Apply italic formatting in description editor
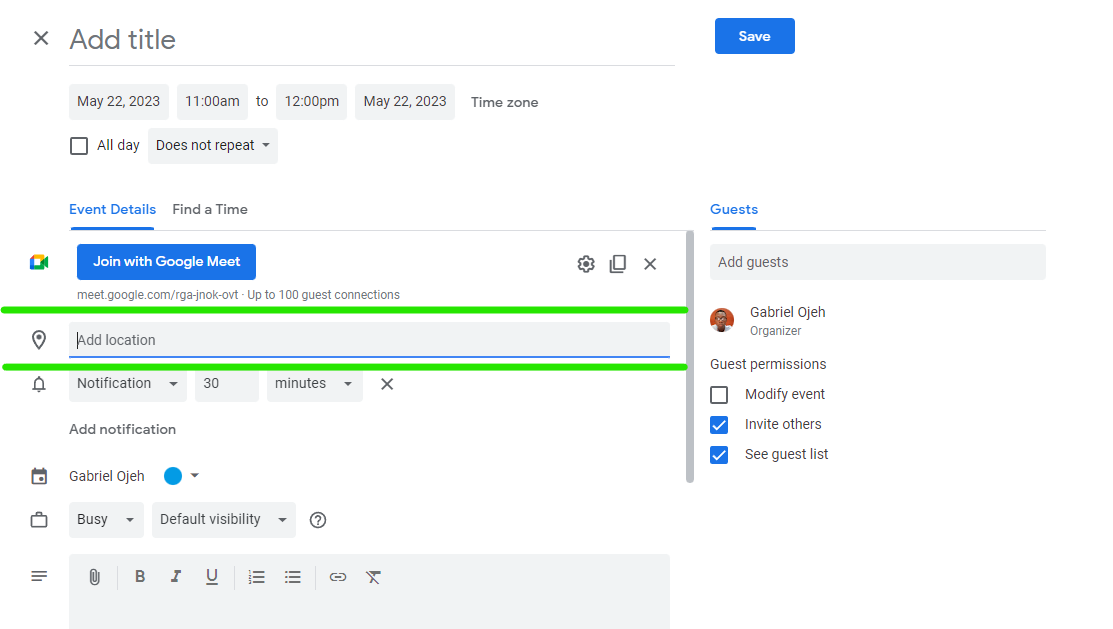1113x629 pixels. point(175,576)
